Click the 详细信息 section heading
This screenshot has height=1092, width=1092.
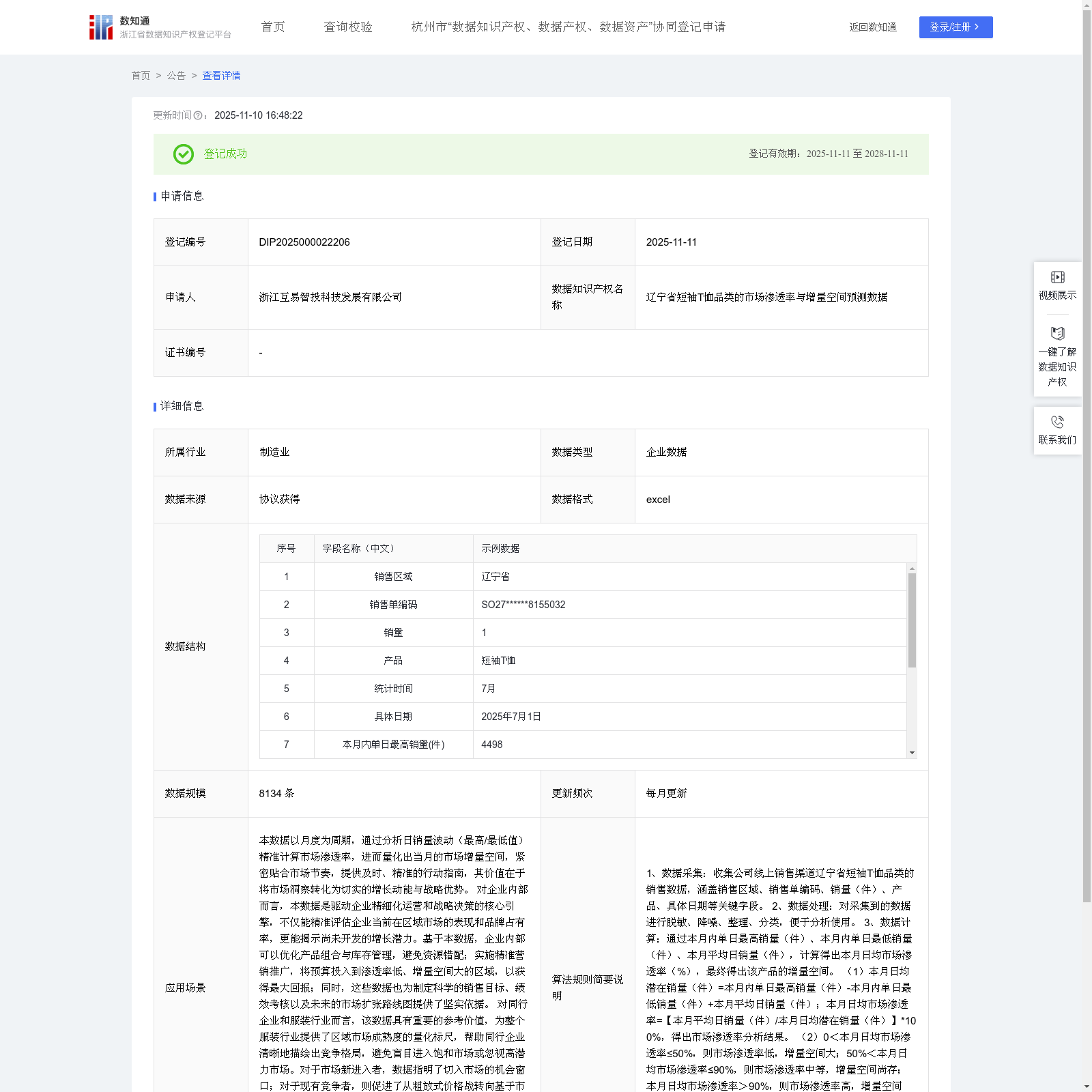point(182,407)
